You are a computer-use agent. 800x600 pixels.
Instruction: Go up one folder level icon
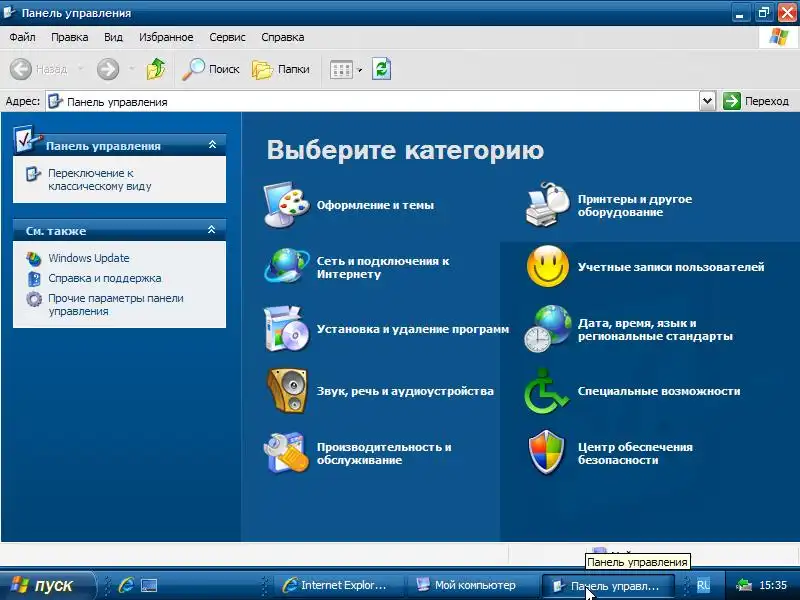[x=156, y=69]
